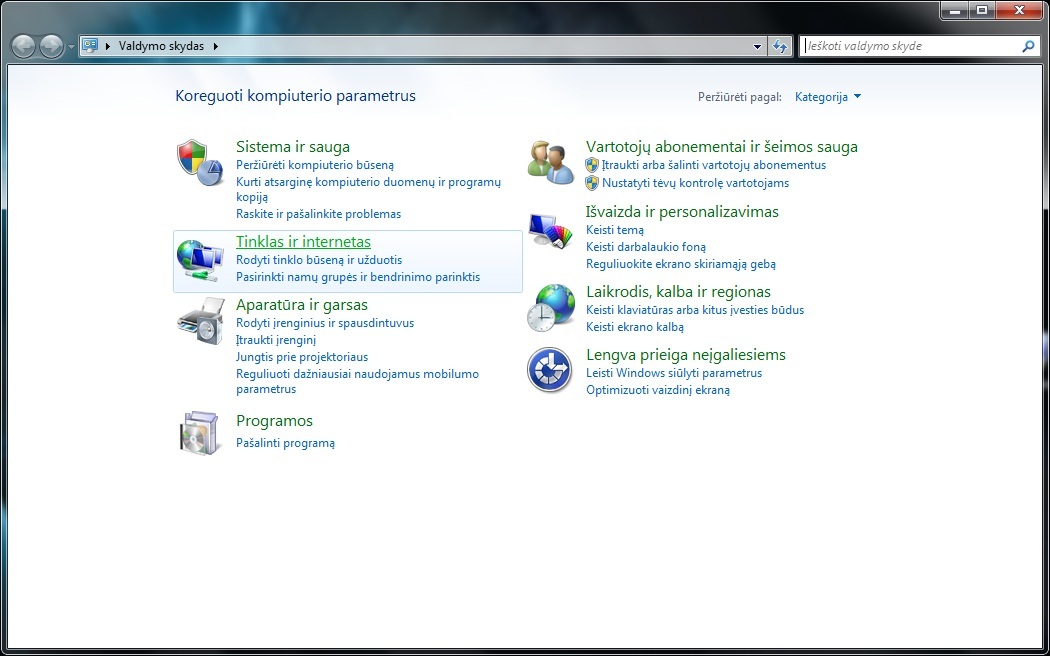1050x656 pixels.
Task: Click the forward navigation arrow button
Action: [x=52, y=46]
